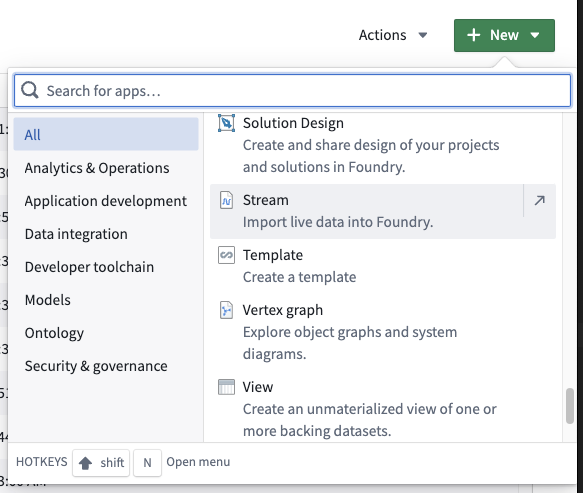Image resolution: width=583 pixels, height=493 pixels.
Task: Select Data integration category
Action: pyautogui.click(x=106, y=234)
